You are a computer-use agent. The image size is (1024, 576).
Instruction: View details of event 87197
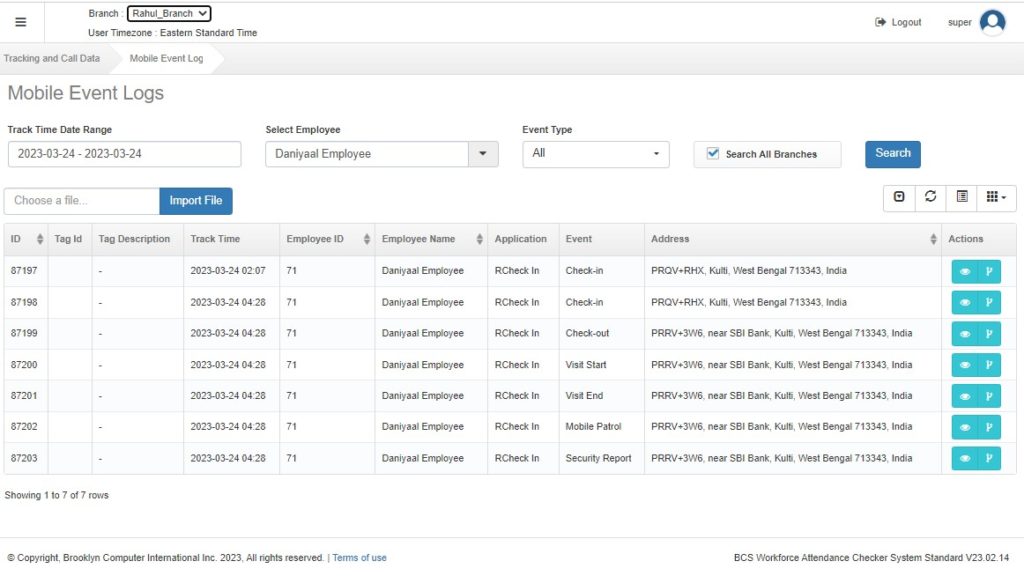coord(964,271)
